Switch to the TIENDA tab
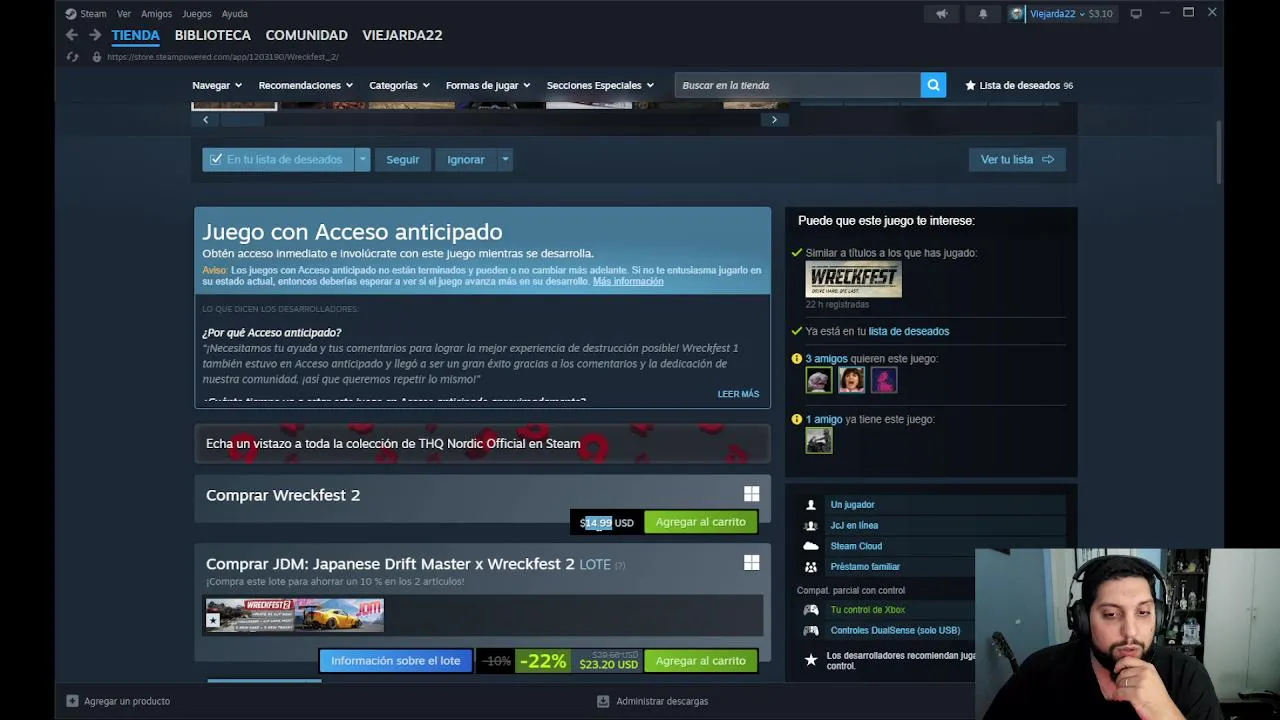This screenshot has height=720, width=1280. [135, 35]
